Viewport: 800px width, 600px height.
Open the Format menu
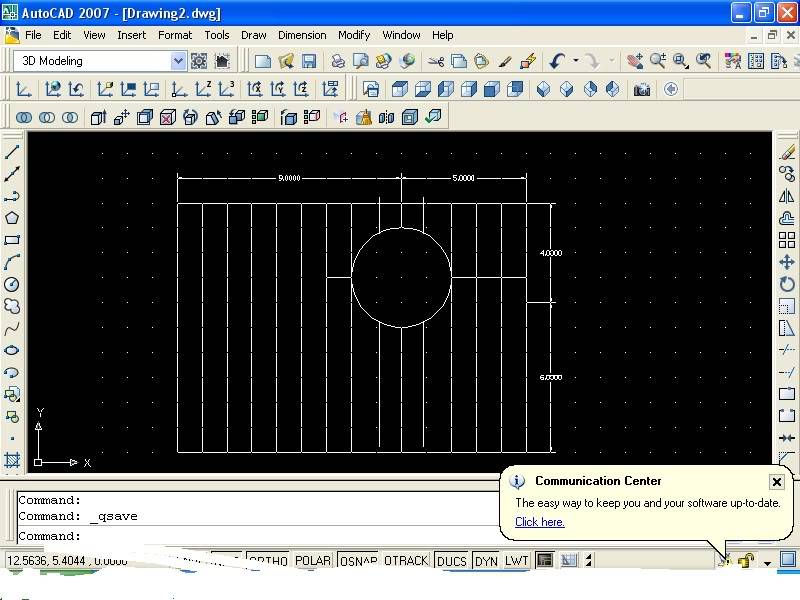(x=175, y=35)
